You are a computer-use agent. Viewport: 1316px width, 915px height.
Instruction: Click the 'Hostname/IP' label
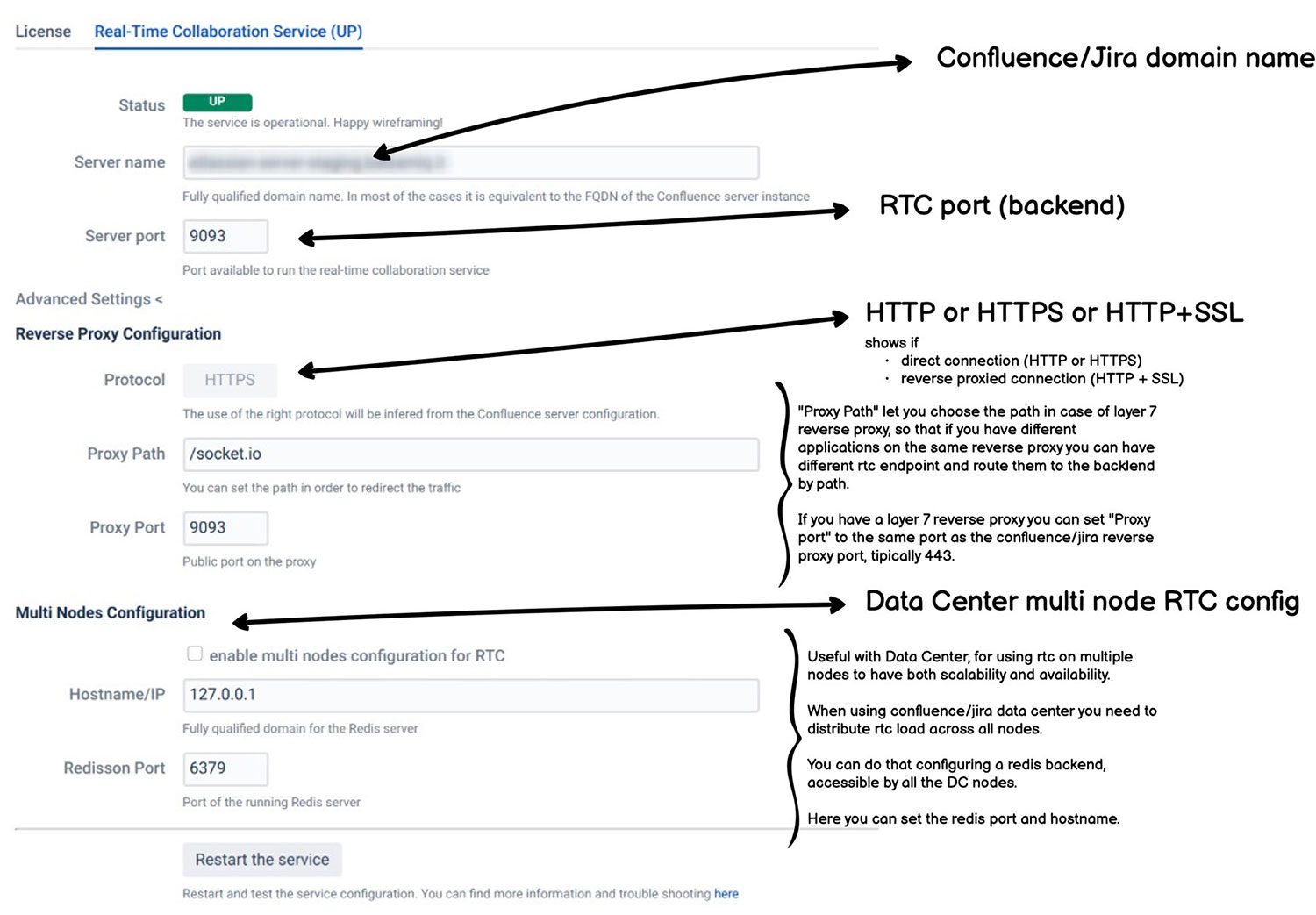[x=117, y=694]
